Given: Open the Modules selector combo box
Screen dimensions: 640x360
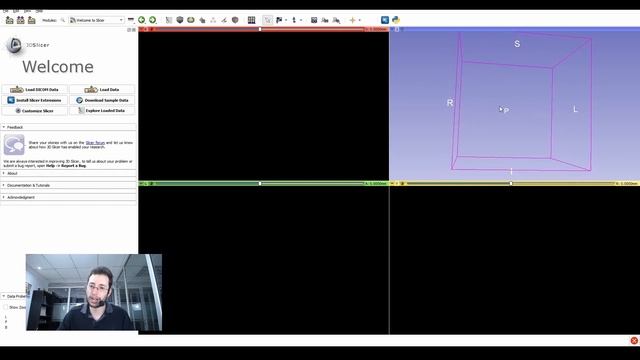Looking at the screenshot, I should point(96,20).
